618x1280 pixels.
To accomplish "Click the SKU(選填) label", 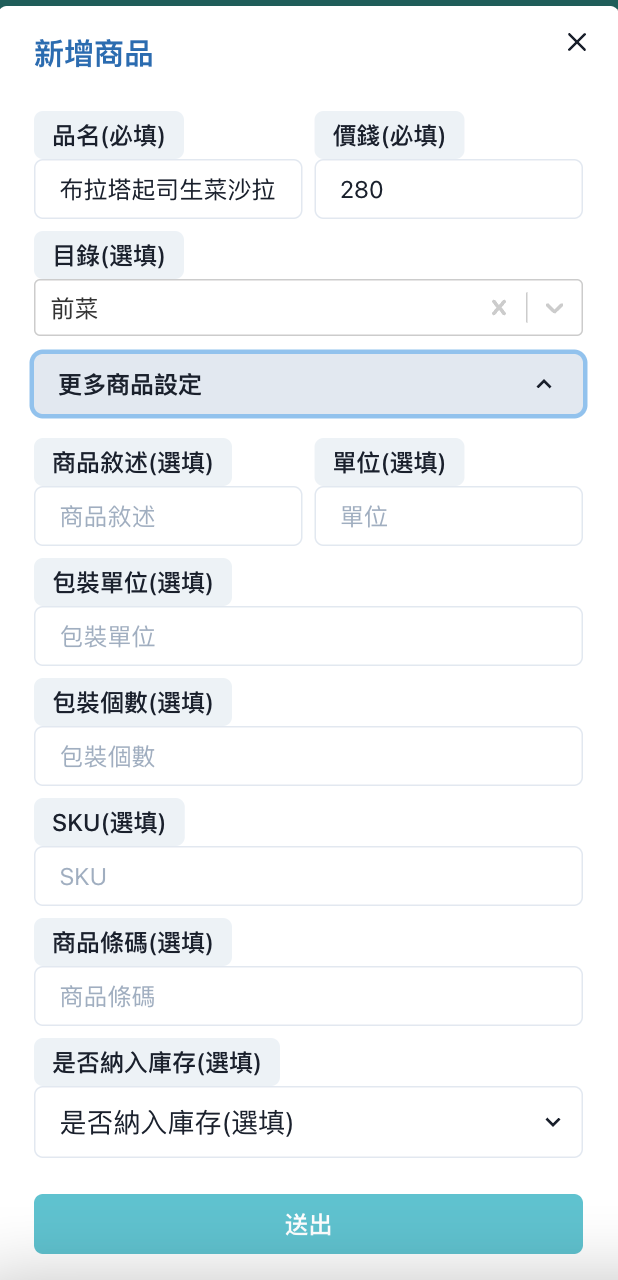I will (x=109, y=822).
